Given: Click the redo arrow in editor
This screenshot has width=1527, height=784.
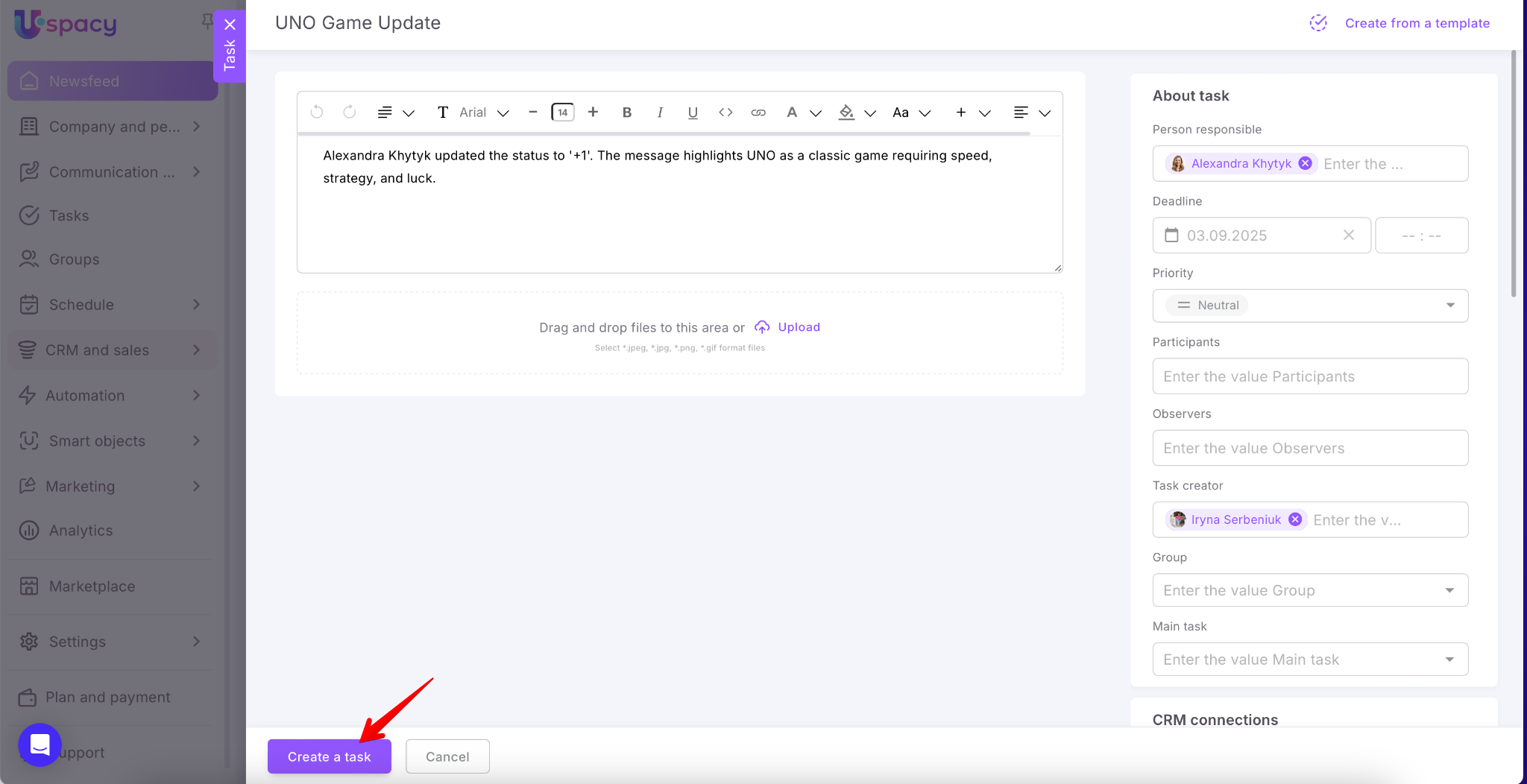Looking at the screenshot, I should point(349,113).
